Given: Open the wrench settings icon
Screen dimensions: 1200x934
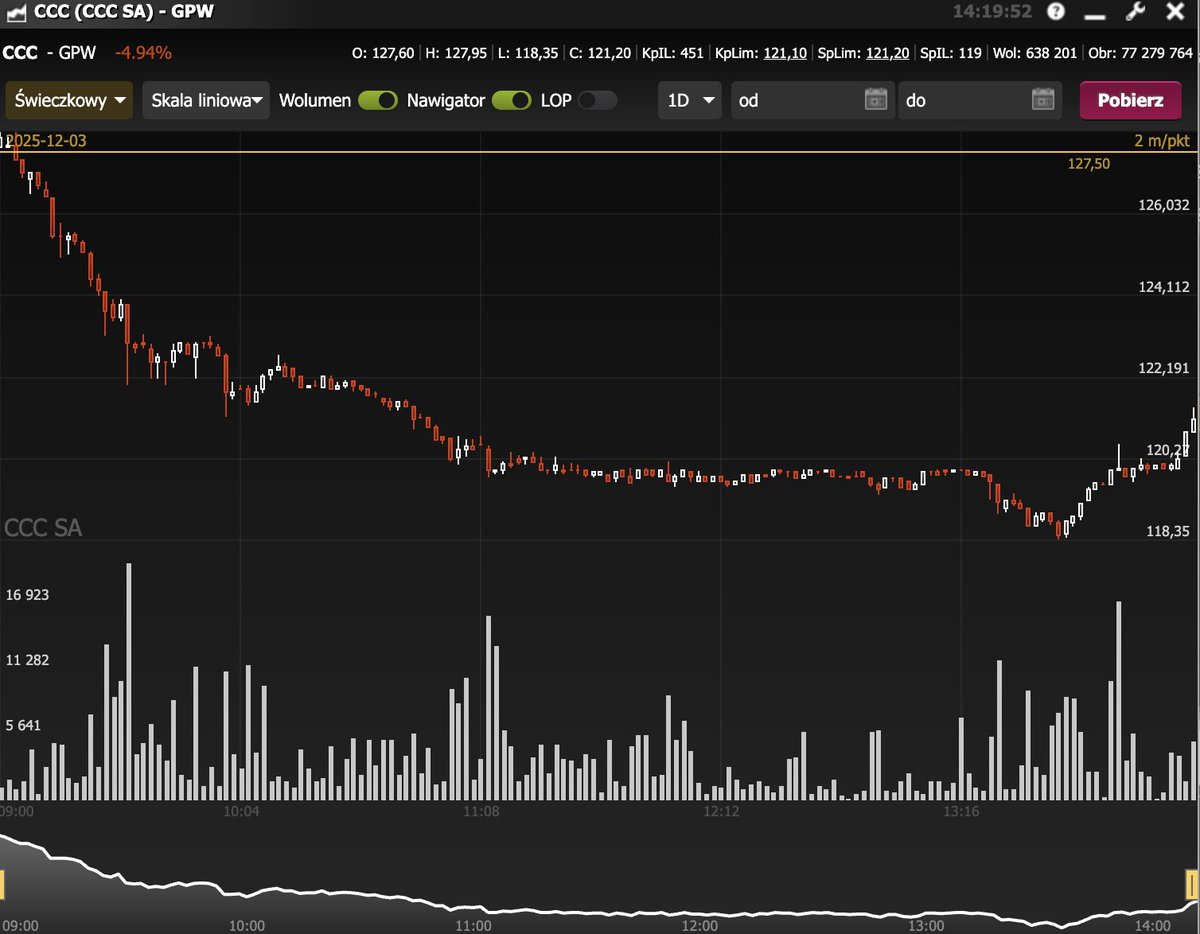Looking at the screenshot, I should click(1134, 12).
